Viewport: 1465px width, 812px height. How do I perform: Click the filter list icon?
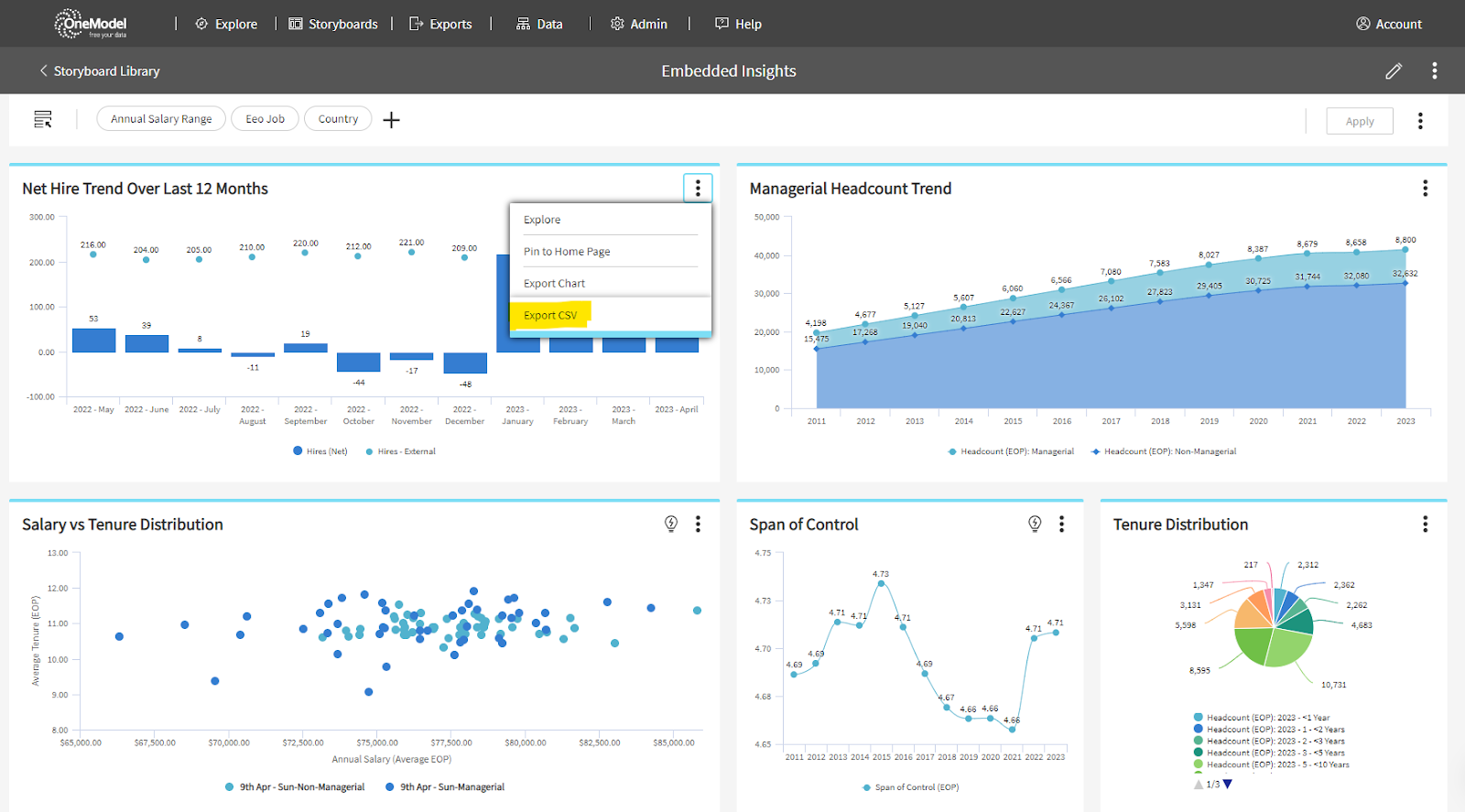[43, 120]
